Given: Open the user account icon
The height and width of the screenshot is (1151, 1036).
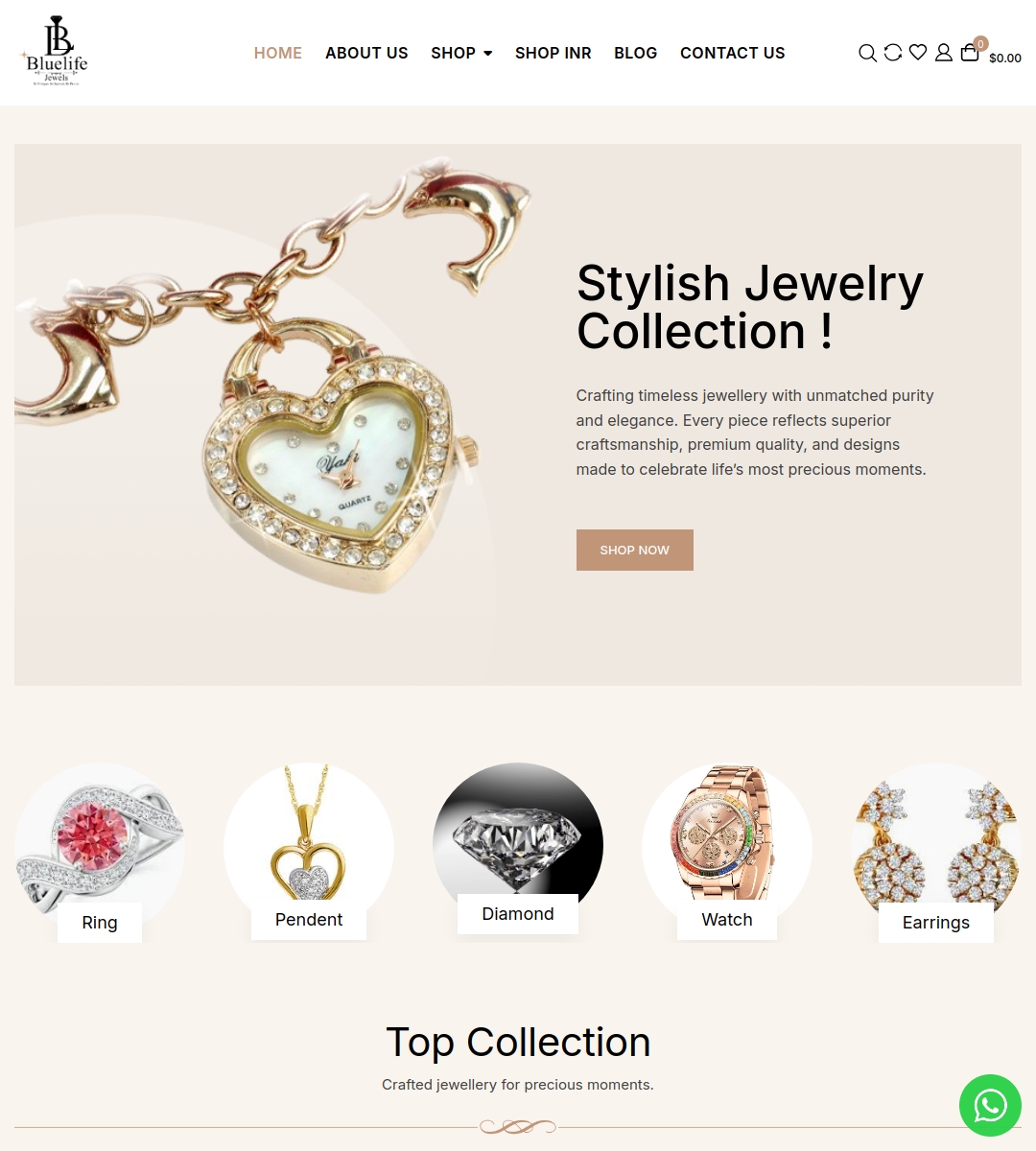Looking at the screenshot, I should coord(944,53).
